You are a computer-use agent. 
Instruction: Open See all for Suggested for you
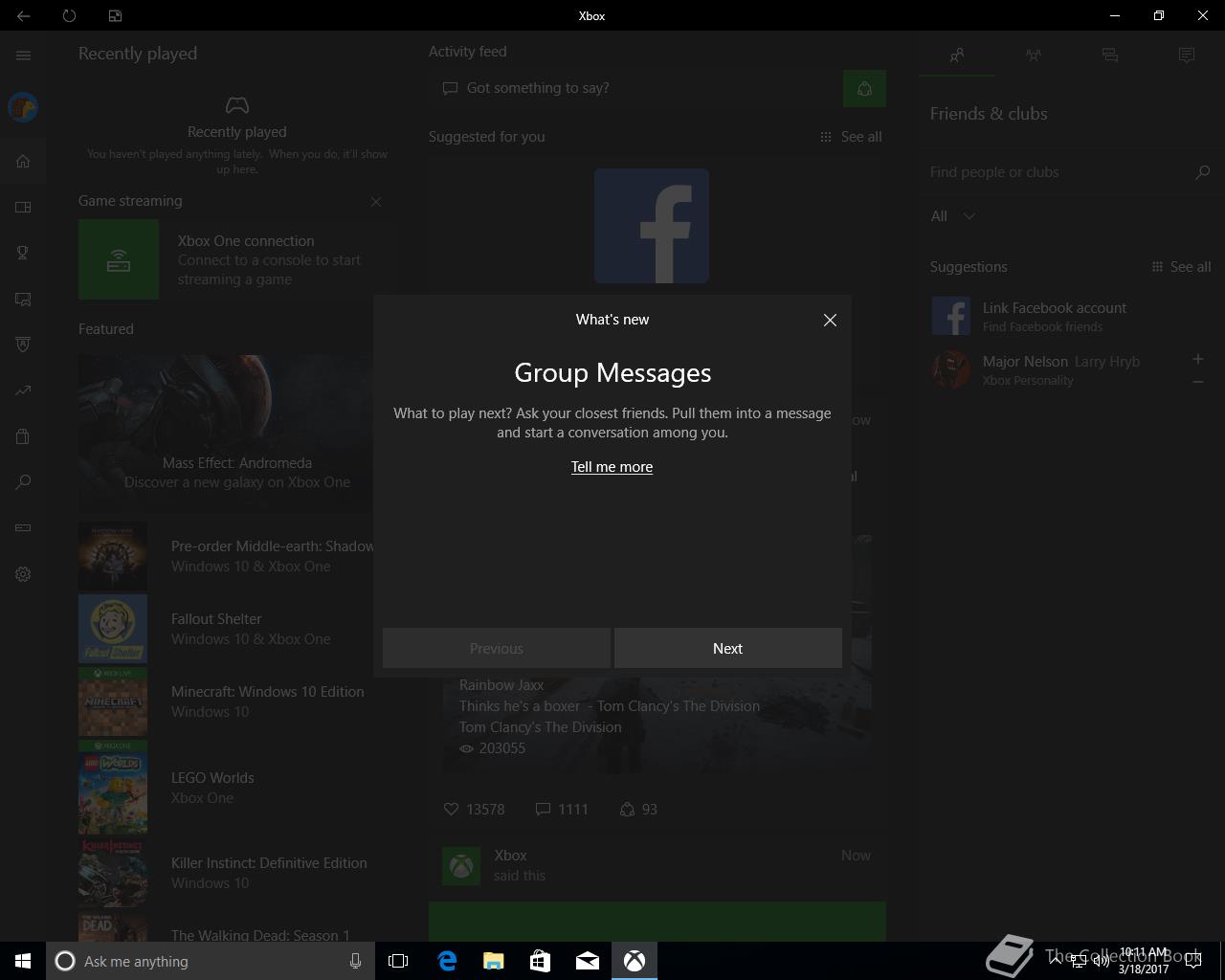pos(851,137)
